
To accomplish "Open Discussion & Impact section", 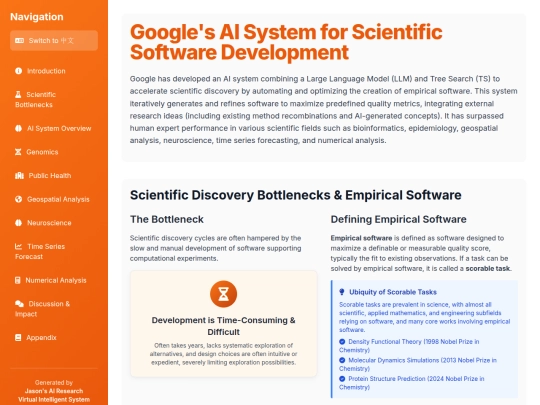I will pos(54,309).
